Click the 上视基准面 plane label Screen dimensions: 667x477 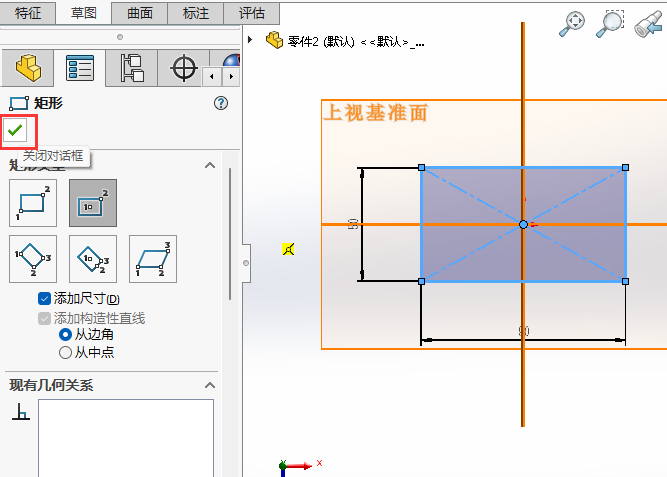(376, 113)
